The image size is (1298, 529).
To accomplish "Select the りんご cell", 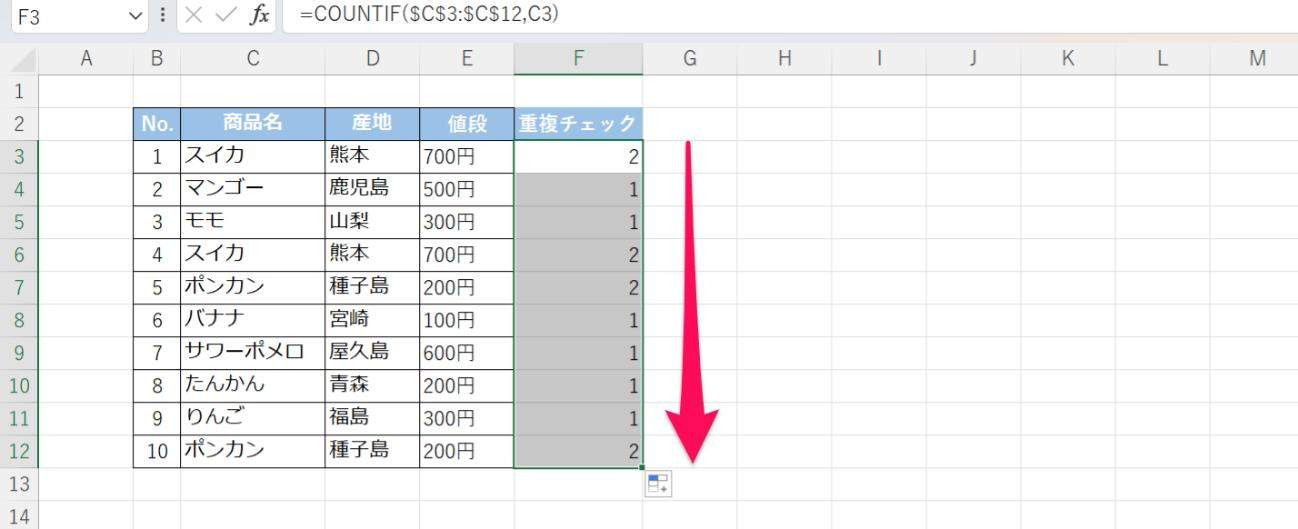I will 253,418.
